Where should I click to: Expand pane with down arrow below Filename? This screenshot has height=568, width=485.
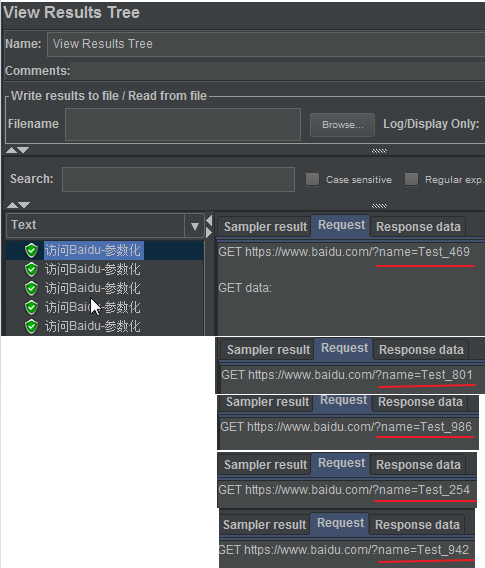(x=23, y=150)
